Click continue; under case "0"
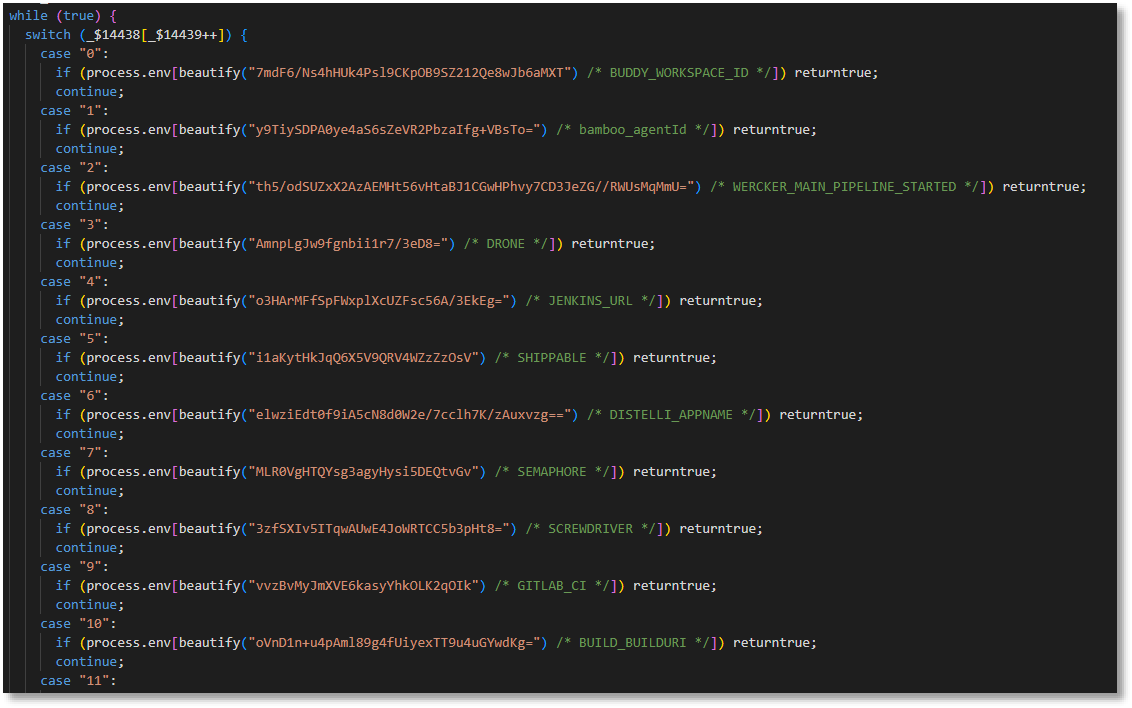The height and width of the screenshot is (708, 1132). click(90, 92)
